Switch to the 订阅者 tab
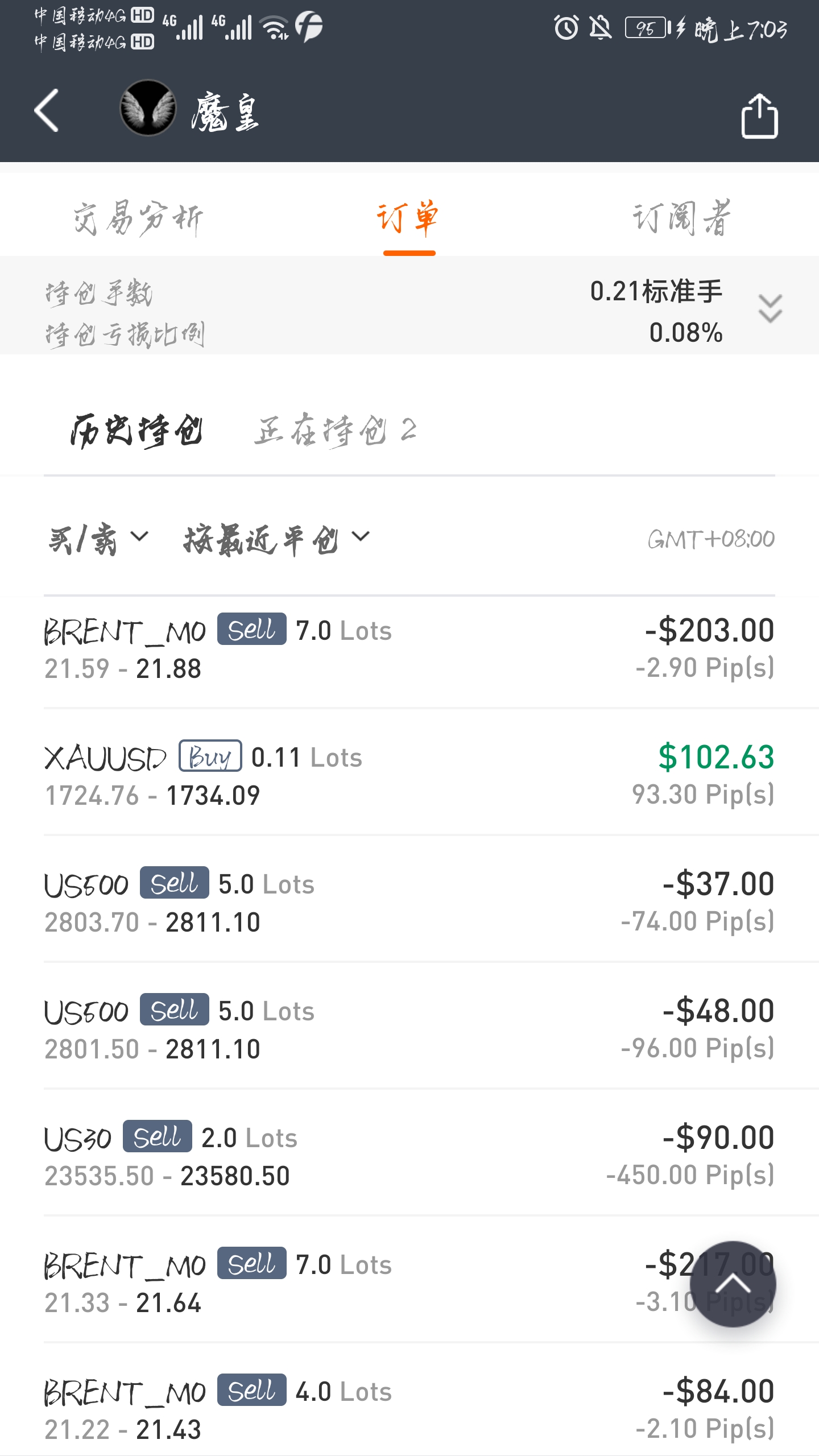The height and width of the screenshot is (1456, 819). point(681,218)
